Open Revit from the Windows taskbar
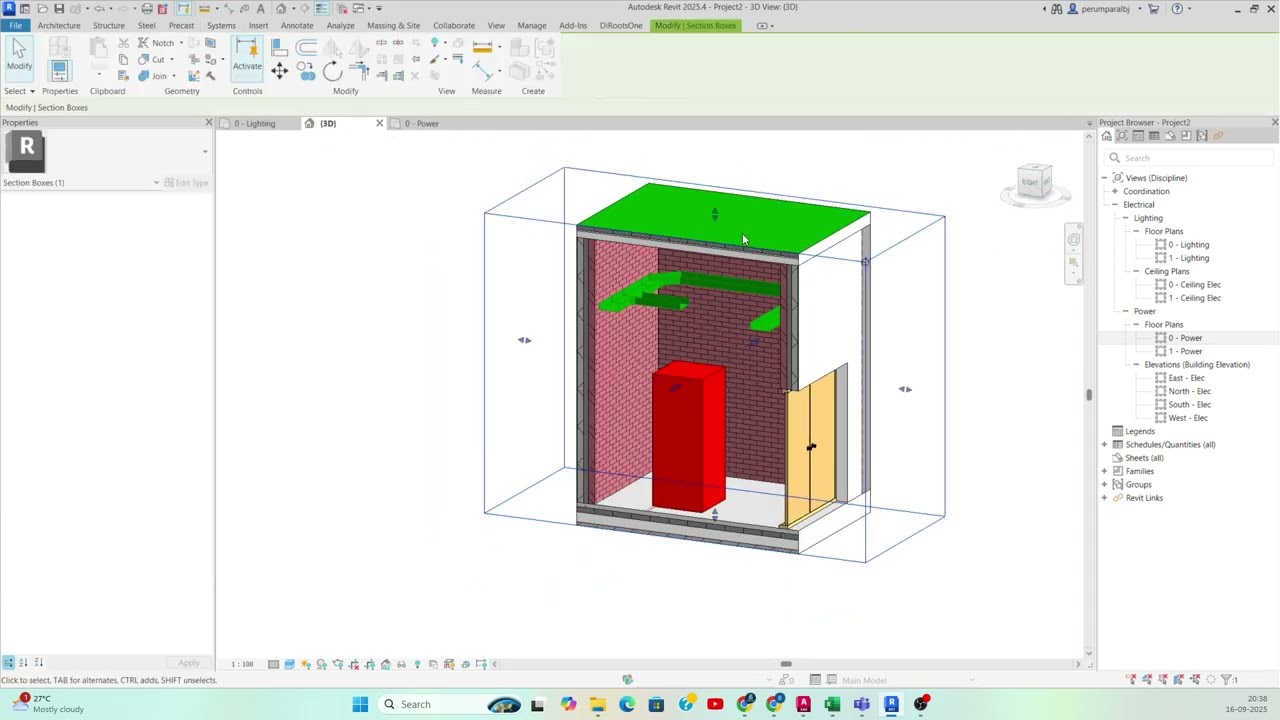The width and height of the screenshot is (1280, 720). pos(891,704)
